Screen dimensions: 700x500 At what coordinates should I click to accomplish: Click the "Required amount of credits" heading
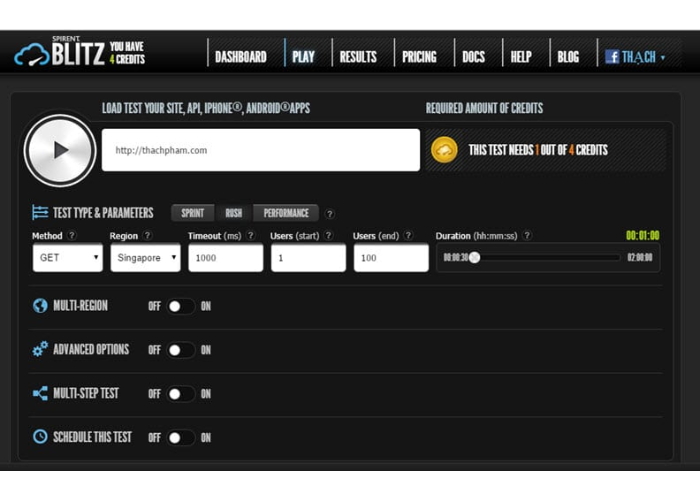point(484,108)
